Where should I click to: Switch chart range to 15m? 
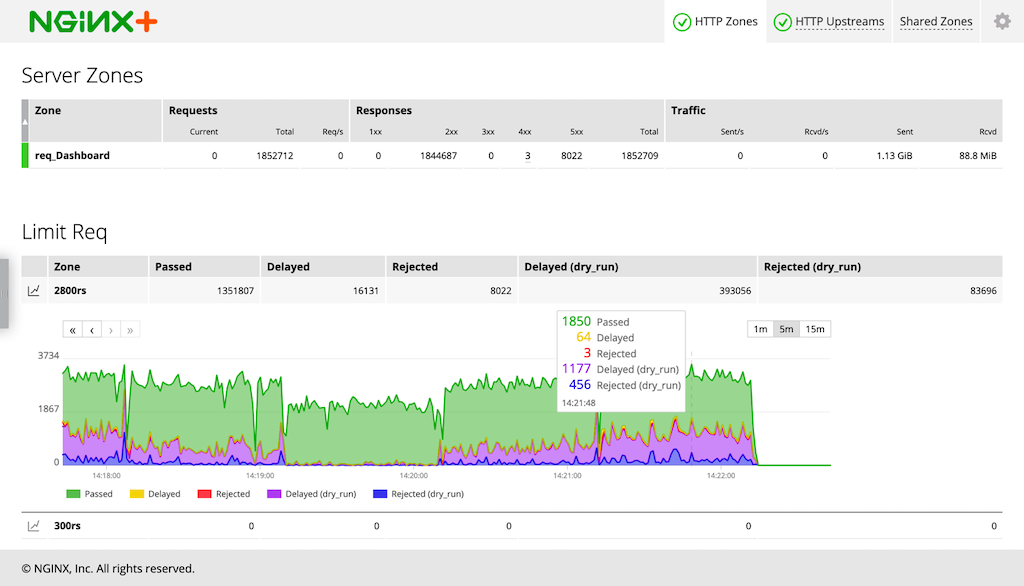coord(815,329)
